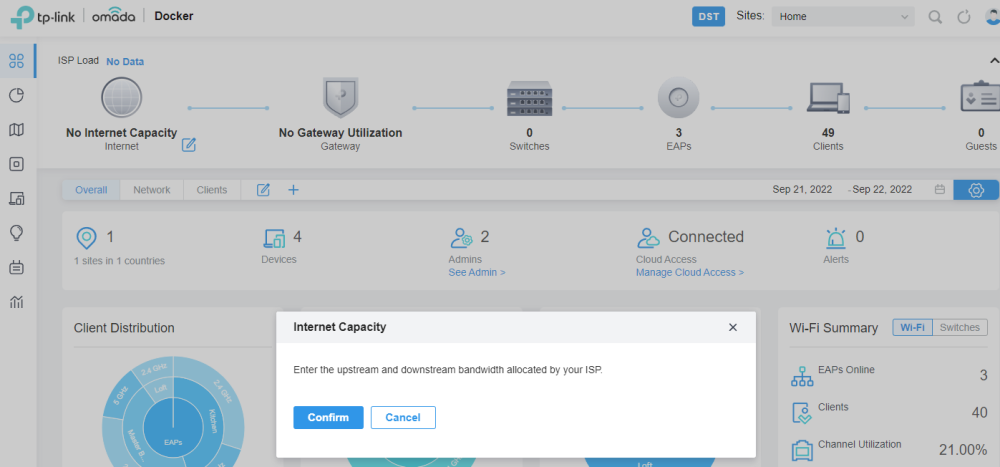Click the No Data ISP Load link
The height and width of the screenshot is (467, 1000).
(125, 62)
